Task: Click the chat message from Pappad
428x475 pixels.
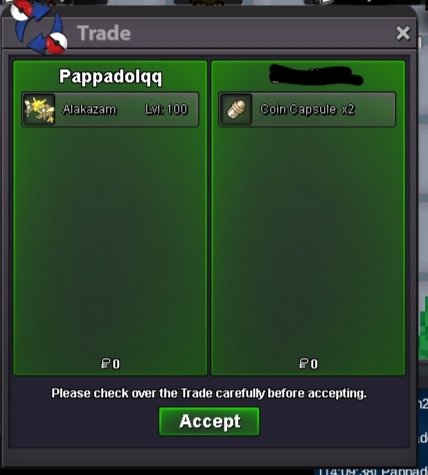Action: tap(371, 471)
